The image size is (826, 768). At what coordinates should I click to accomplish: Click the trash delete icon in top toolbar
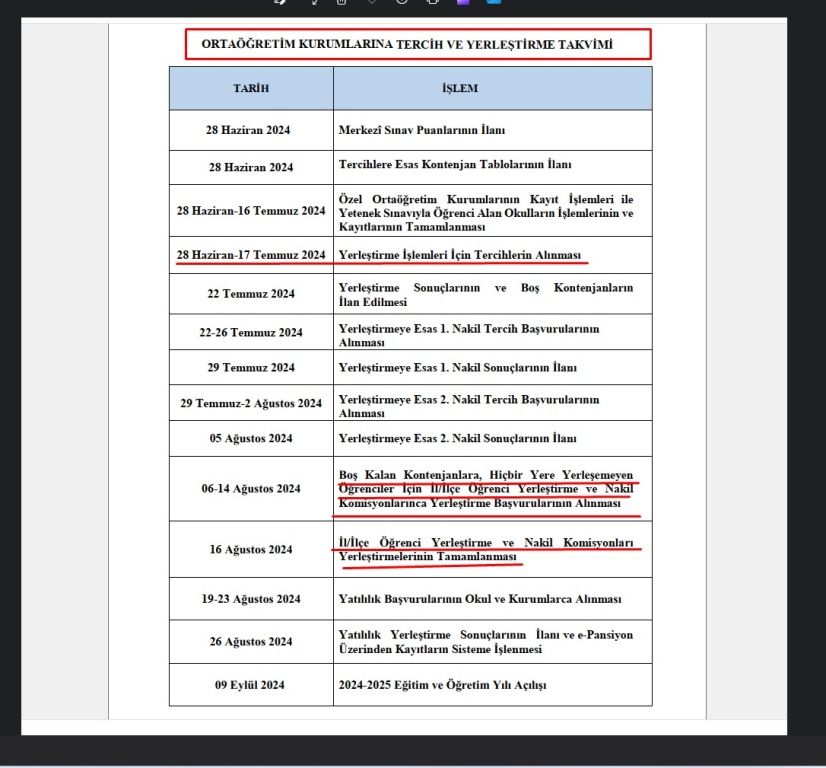point(341,3)
